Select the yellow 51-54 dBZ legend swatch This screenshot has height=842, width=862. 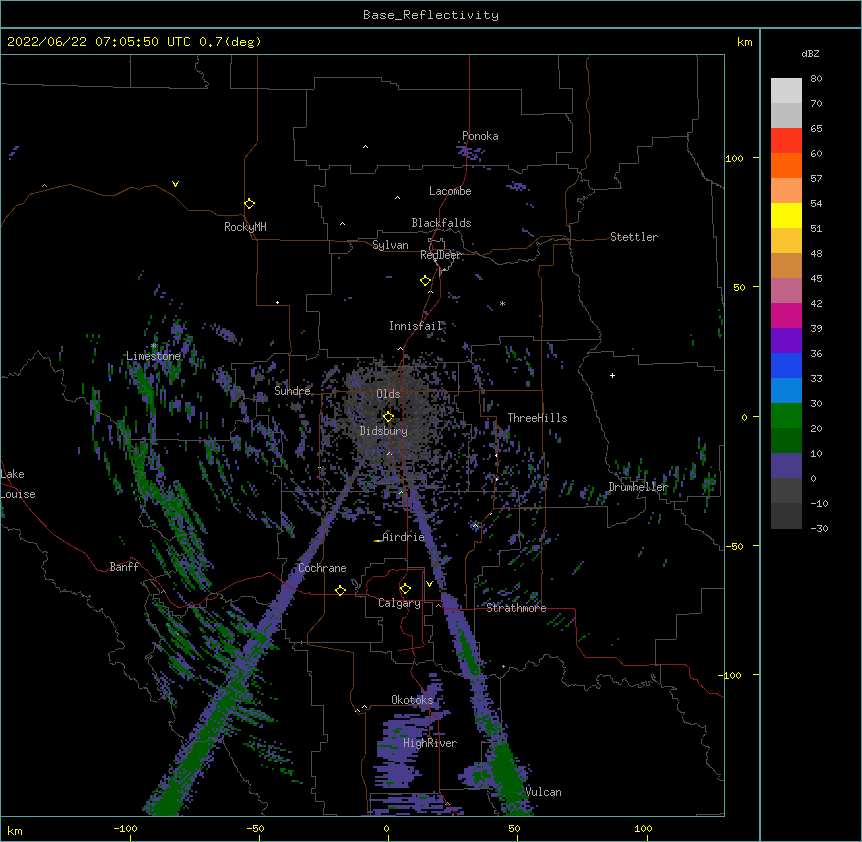[786, 215]
